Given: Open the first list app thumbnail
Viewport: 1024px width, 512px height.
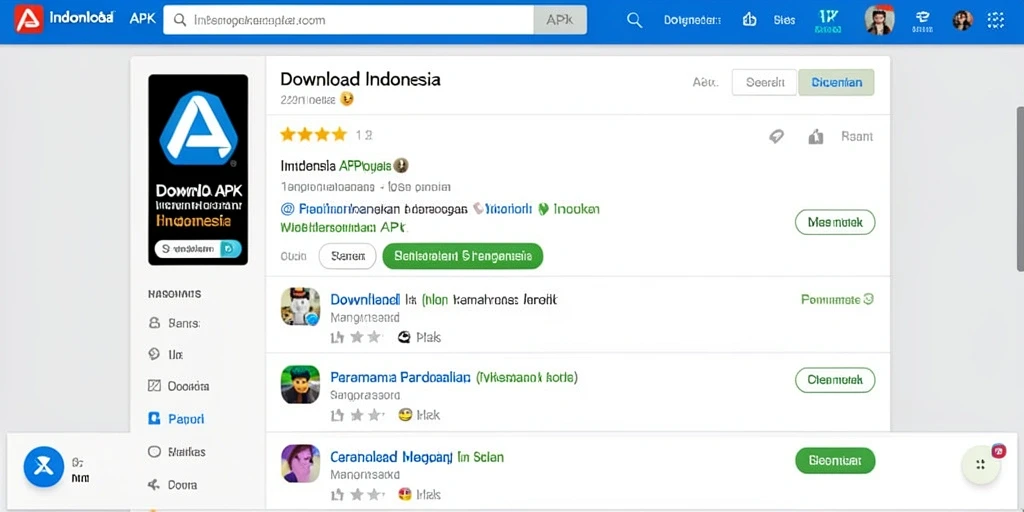Looking at the screenshot, I should coord(300,306).
